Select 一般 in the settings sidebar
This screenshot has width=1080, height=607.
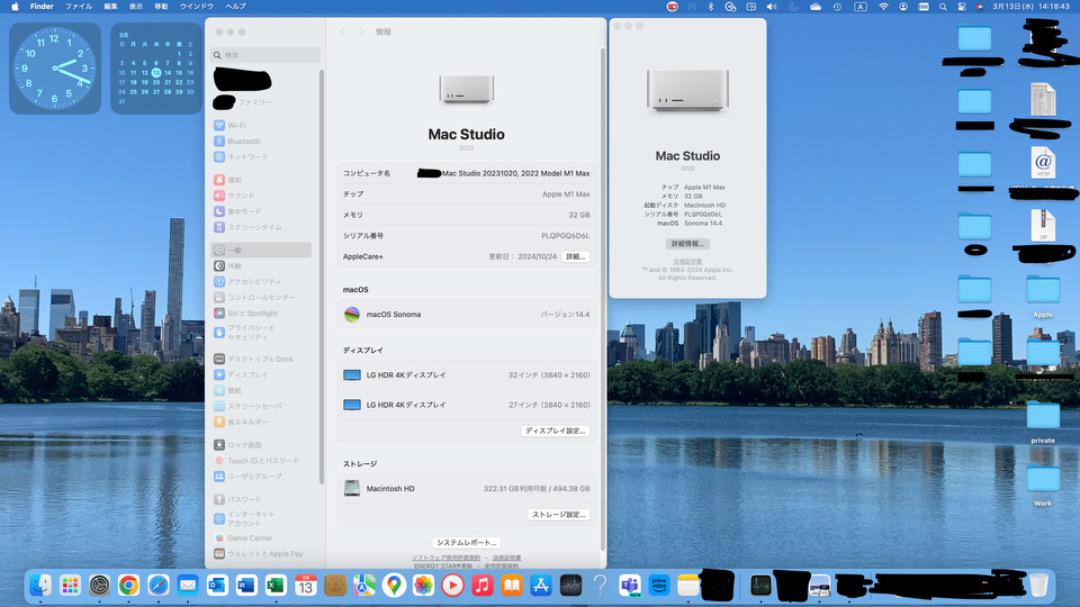261,250
